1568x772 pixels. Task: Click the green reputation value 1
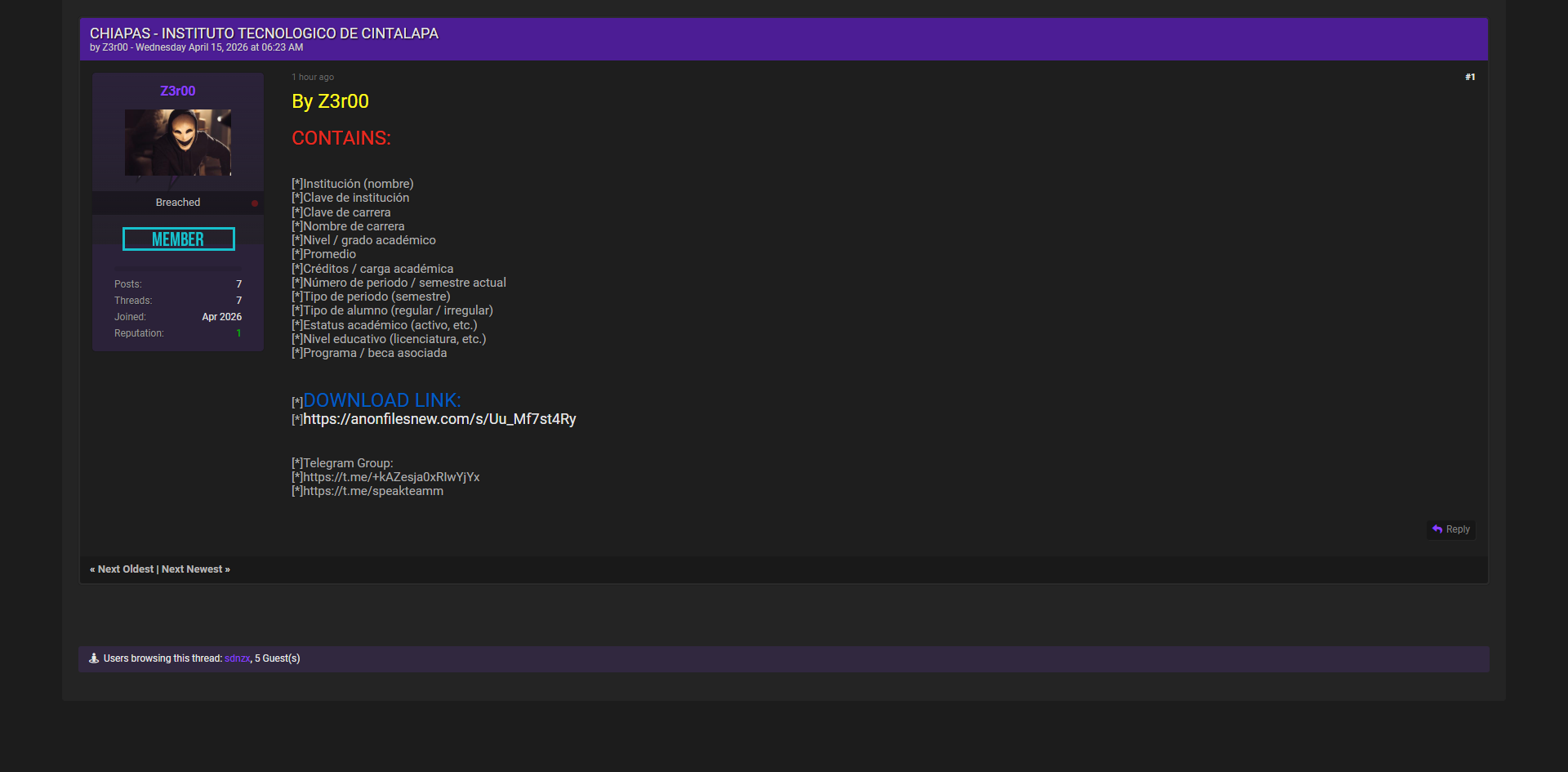pyautogui.click(x=238, y=333)
